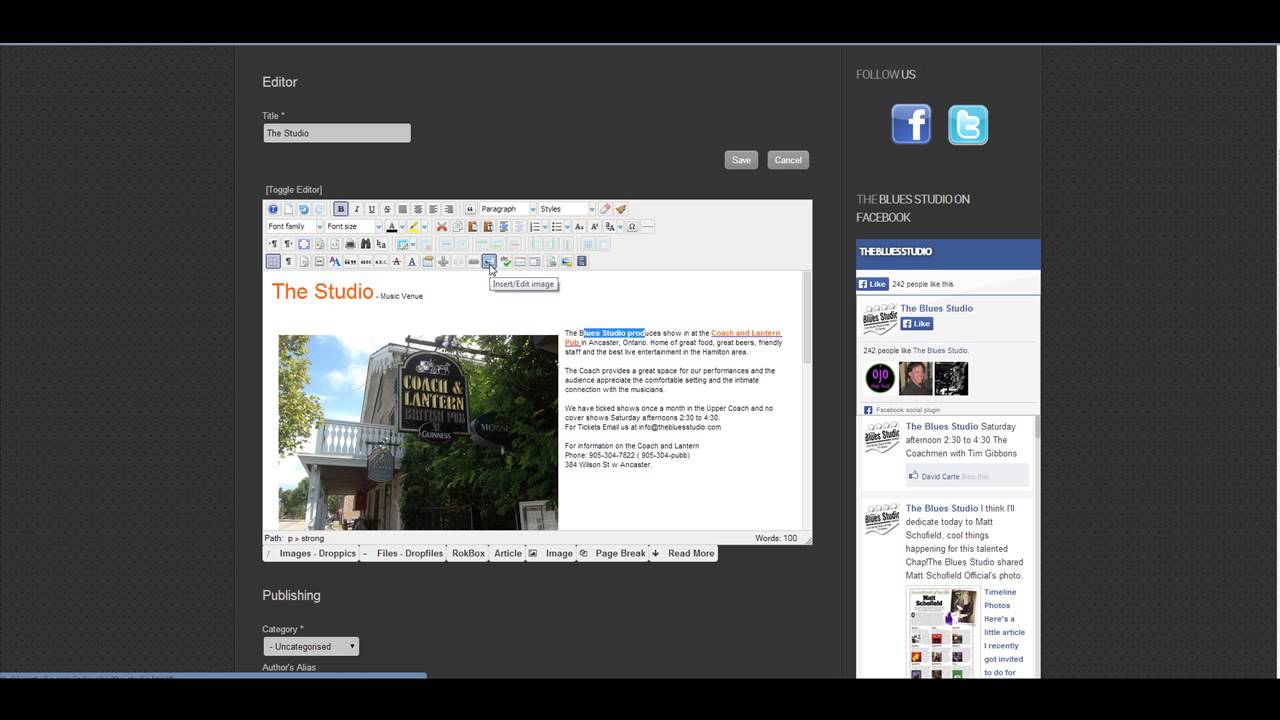Click the Article button below editor
The height and width of the screenshot is (720, 1280).
coord(508,553)
